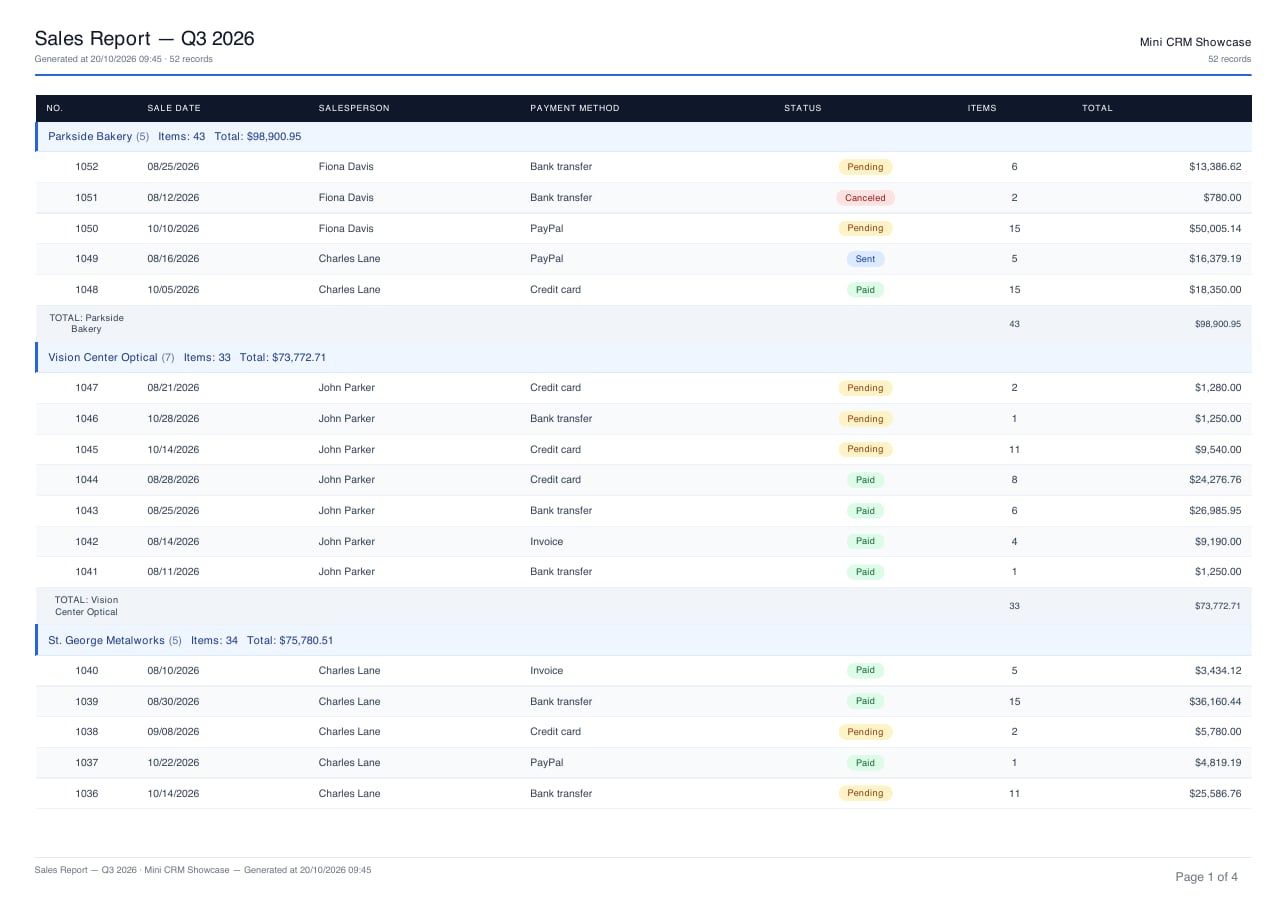
Task: Click sale date 08/16/2026
Action: click(x=173, y=259)
